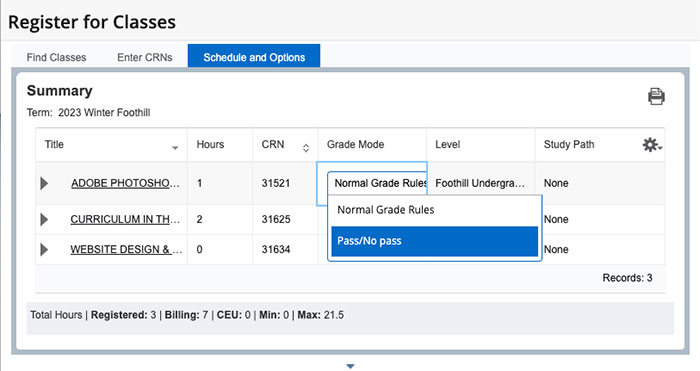This screenshot has height=371, width=700.
Task: Expand the WEBSITE DESIGN row details
Action: (44, 249)
